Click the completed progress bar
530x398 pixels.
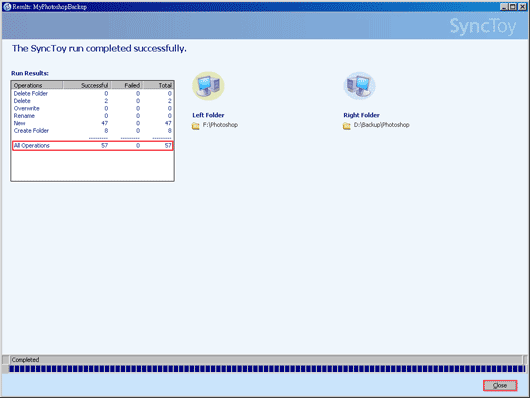coord(267,369)
